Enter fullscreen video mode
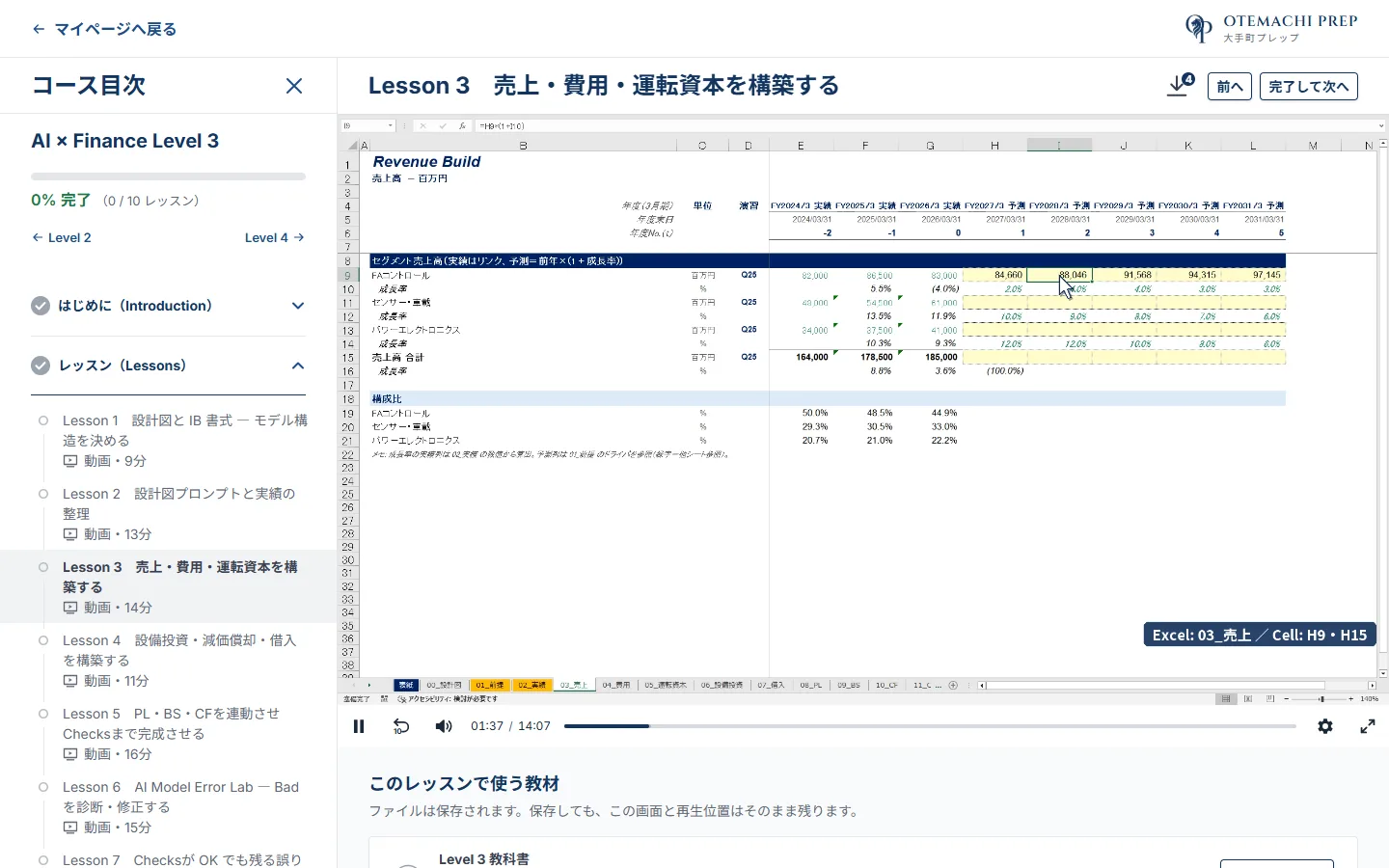1389x868 pixels. coord(1368,726)
